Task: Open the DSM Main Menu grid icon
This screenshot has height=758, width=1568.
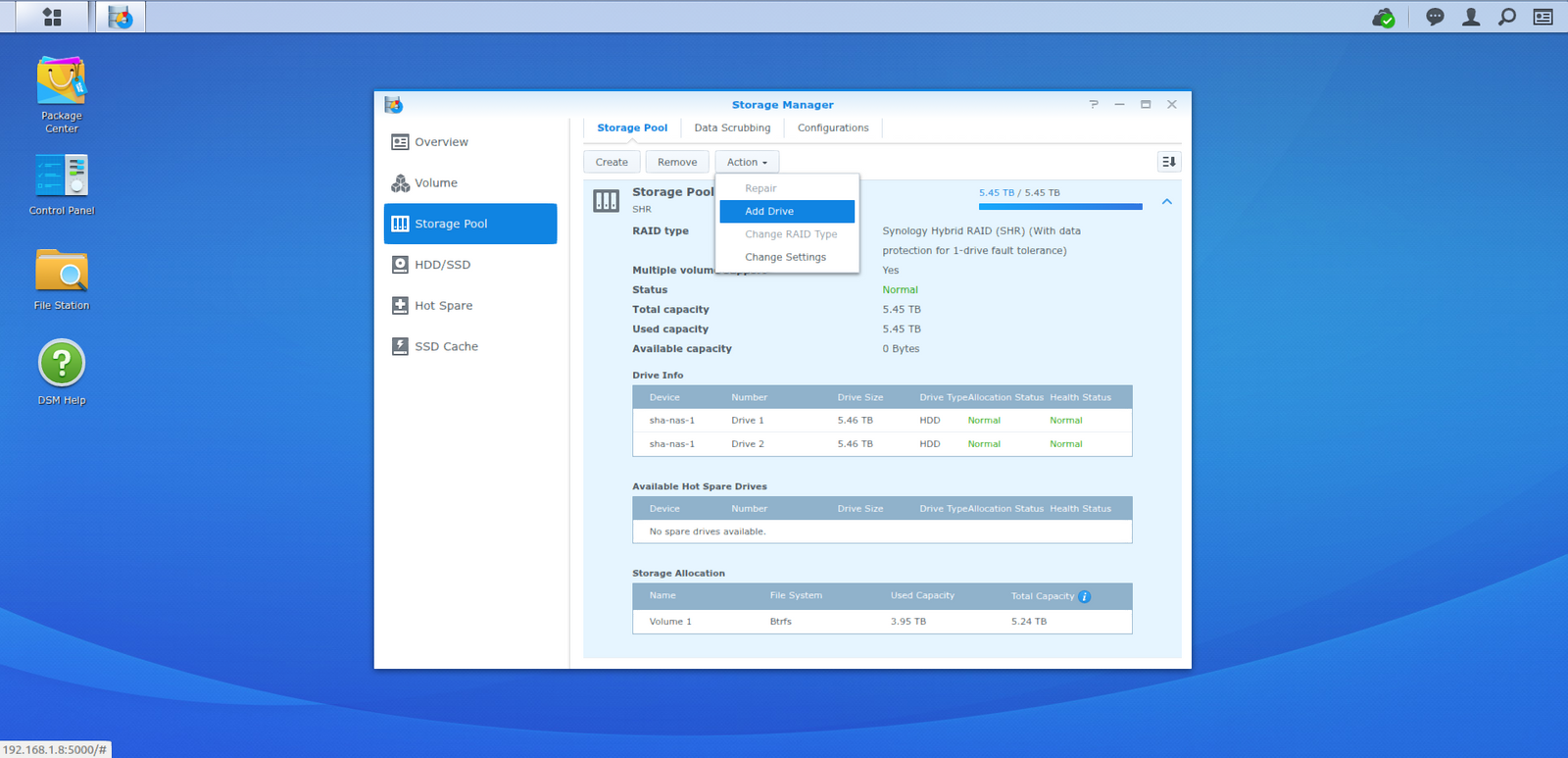Action: (52, 17)
